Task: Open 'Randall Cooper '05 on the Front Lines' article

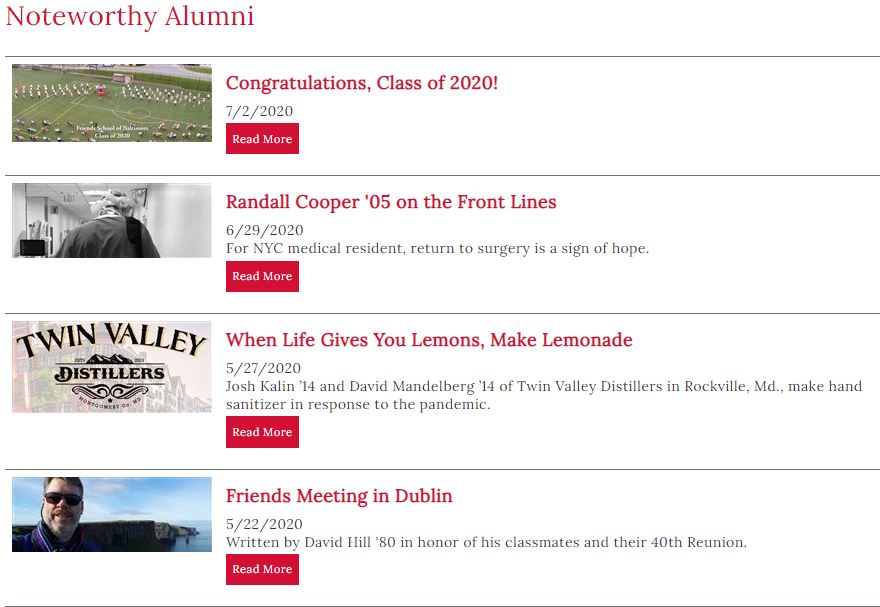Action: [x=391, y=202]
